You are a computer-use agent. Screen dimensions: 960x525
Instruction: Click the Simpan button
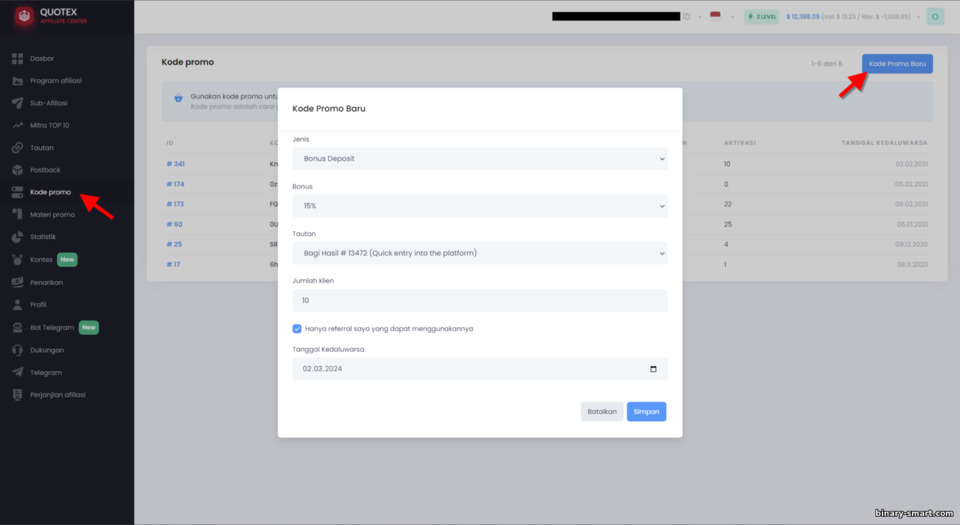point(646,412)
